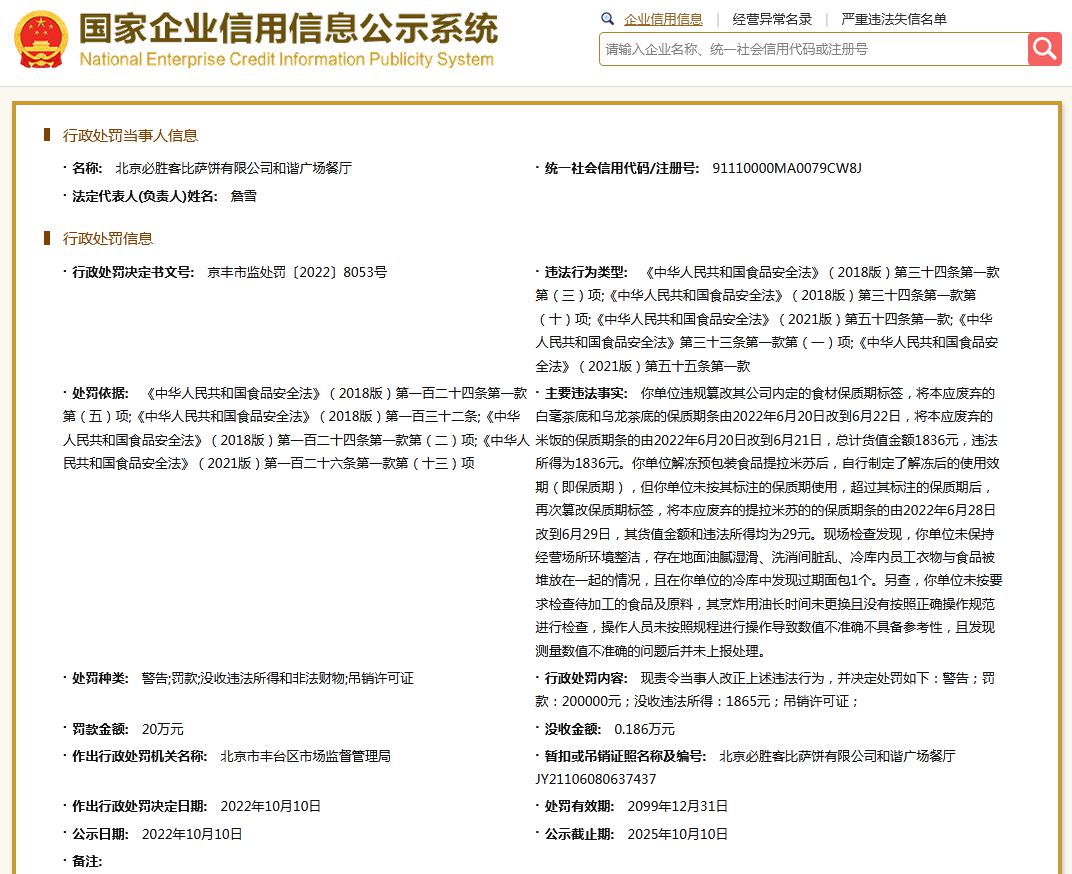This screenshot has width=1072, height=874.
Task: Select the company name 北京必胜客比萨饼有限公司和谐广场餐厅
Action: click(233, 168)
